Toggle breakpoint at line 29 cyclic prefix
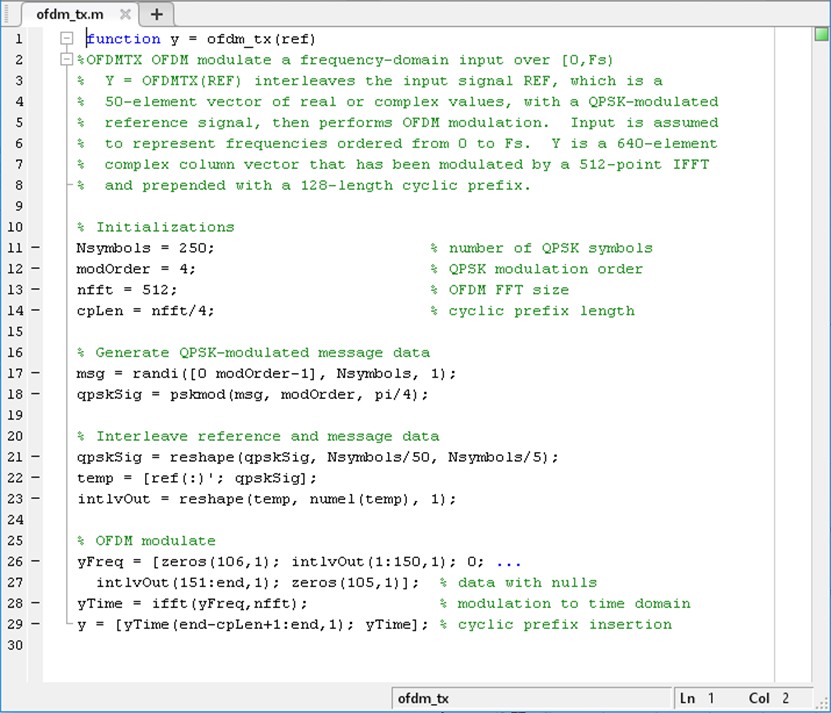Screen dimensions: 831x713 37,624
